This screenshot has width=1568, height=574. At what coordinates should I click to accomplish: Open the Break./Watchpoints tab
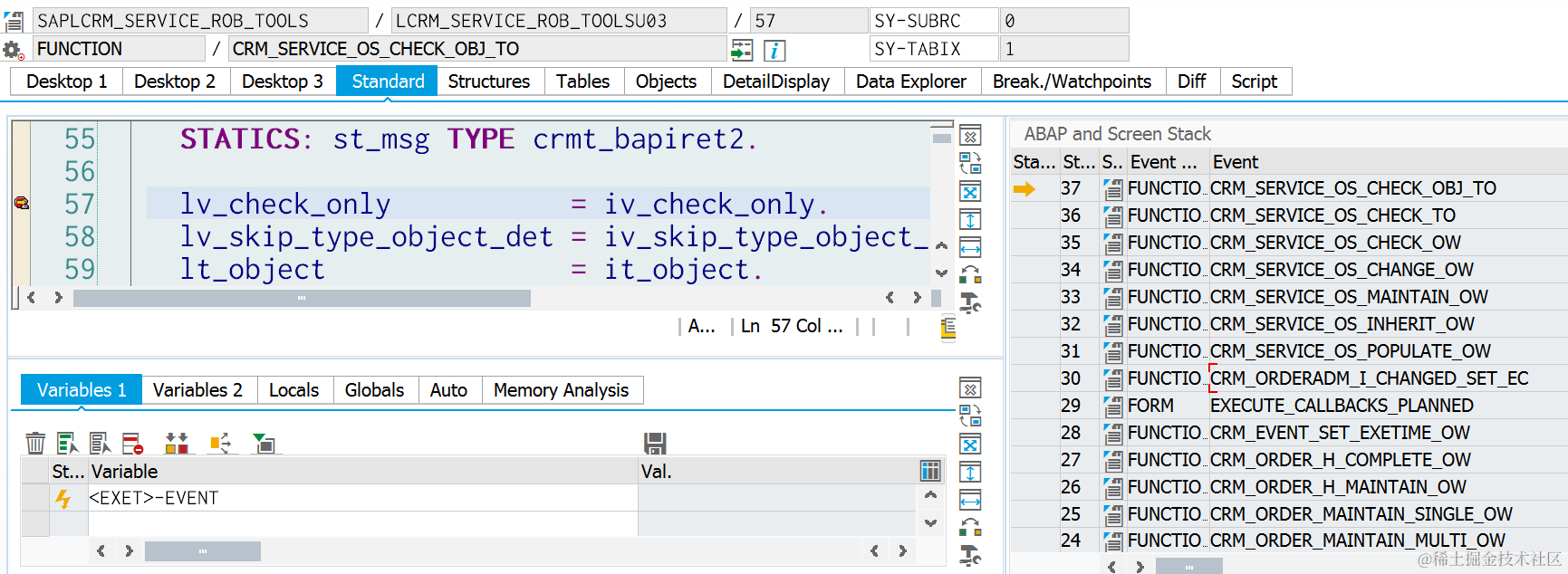pyautogui.click(x=1073, y=81)
